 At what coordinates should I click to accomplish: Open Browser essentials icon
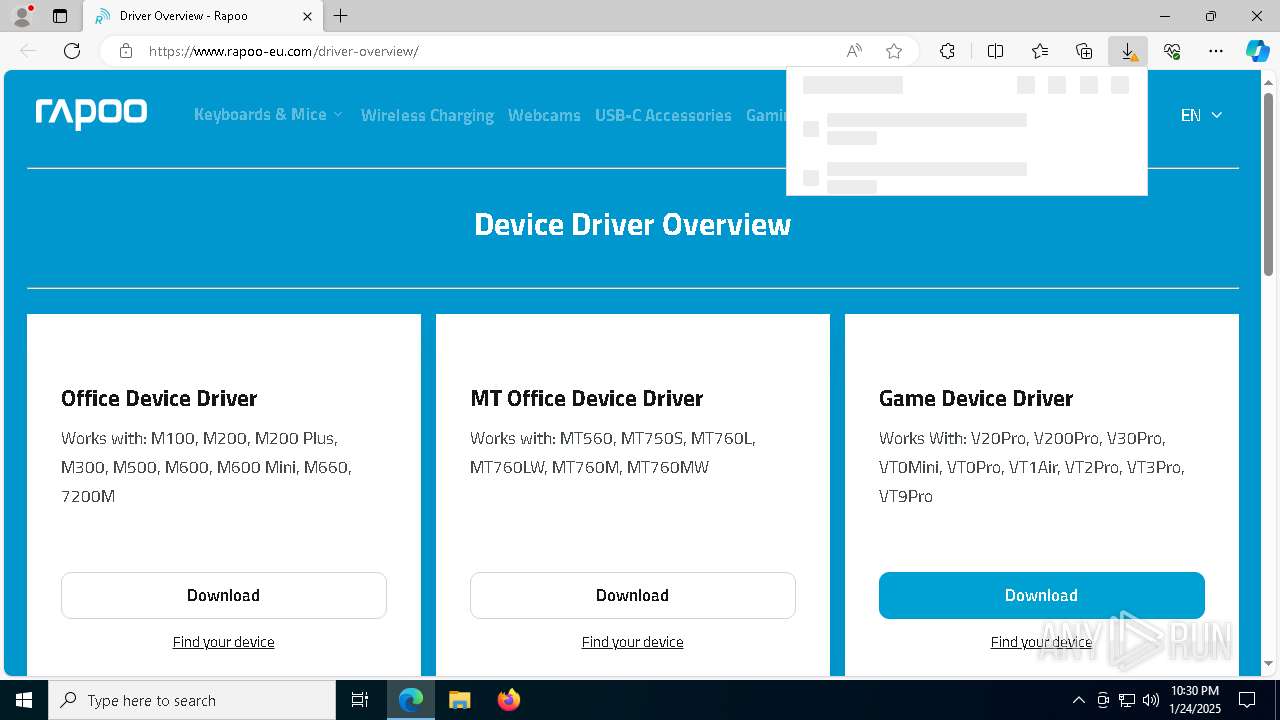[1172, 51]
